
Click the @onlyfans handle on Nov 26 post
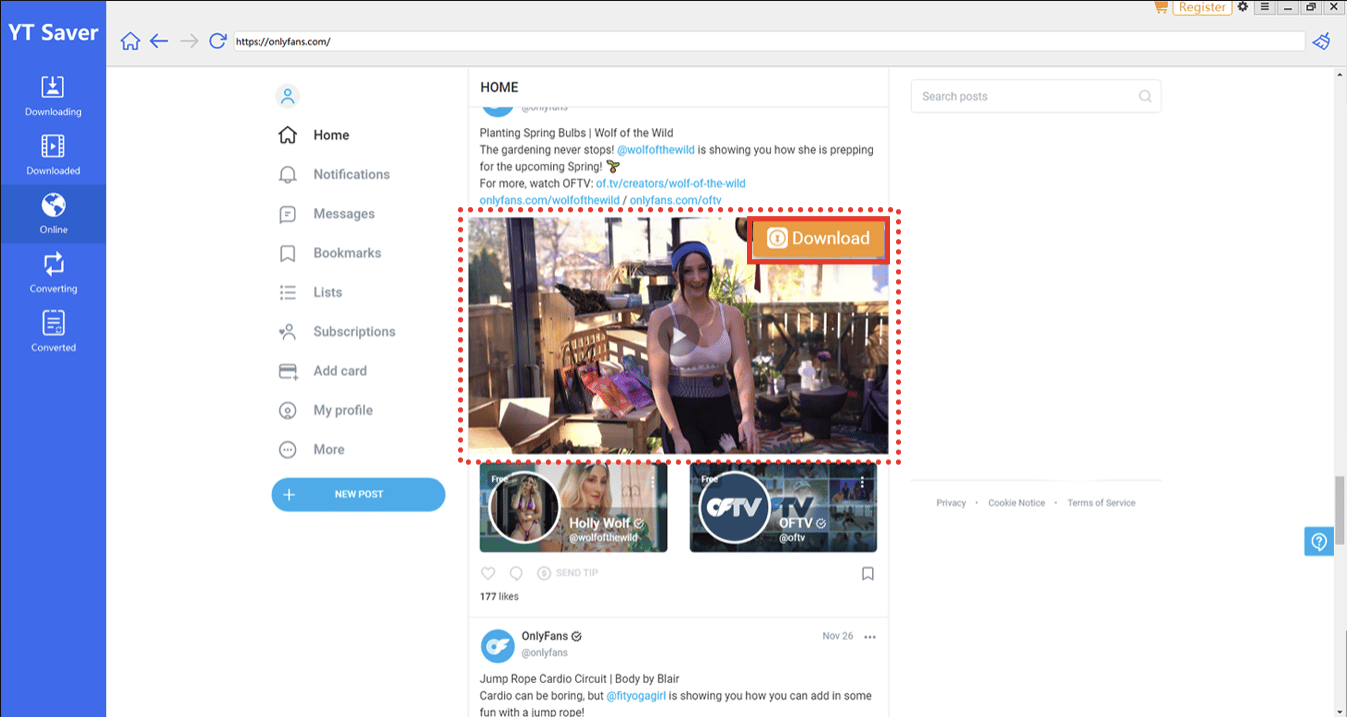tap(544, 653)
